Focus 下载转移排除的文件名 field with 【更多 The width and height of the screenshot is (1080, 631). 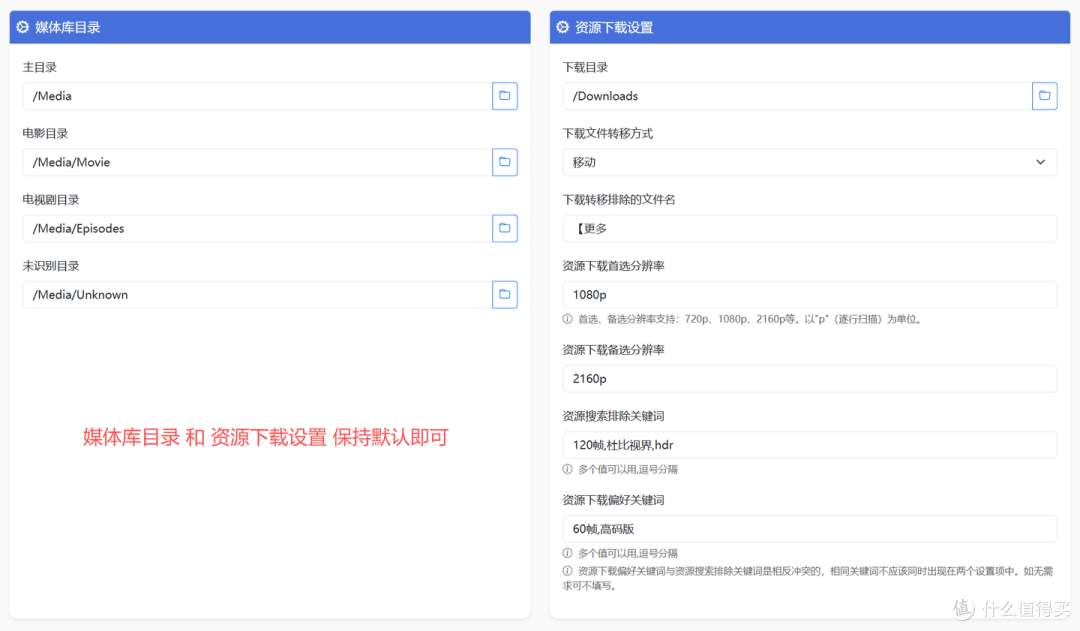click(810, 228)
